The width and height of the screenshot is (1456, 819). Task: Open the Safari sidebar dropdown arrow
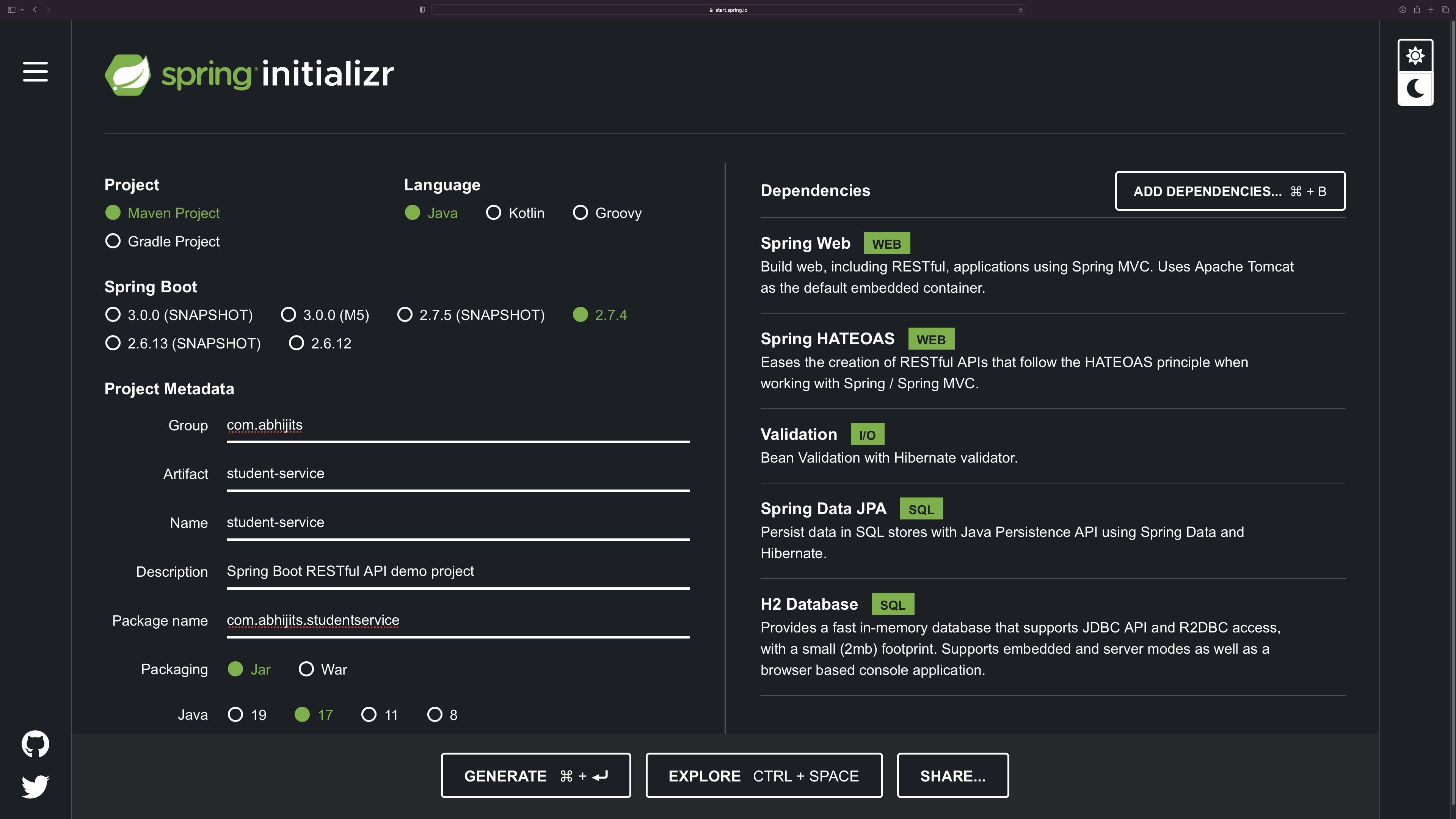point(22,9)
